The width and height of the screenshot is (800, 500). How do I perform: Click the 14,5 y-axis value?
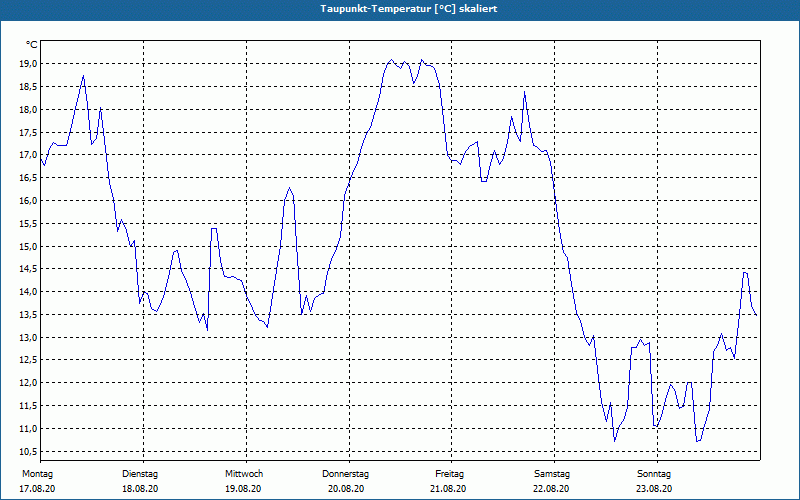pos(29,269)
